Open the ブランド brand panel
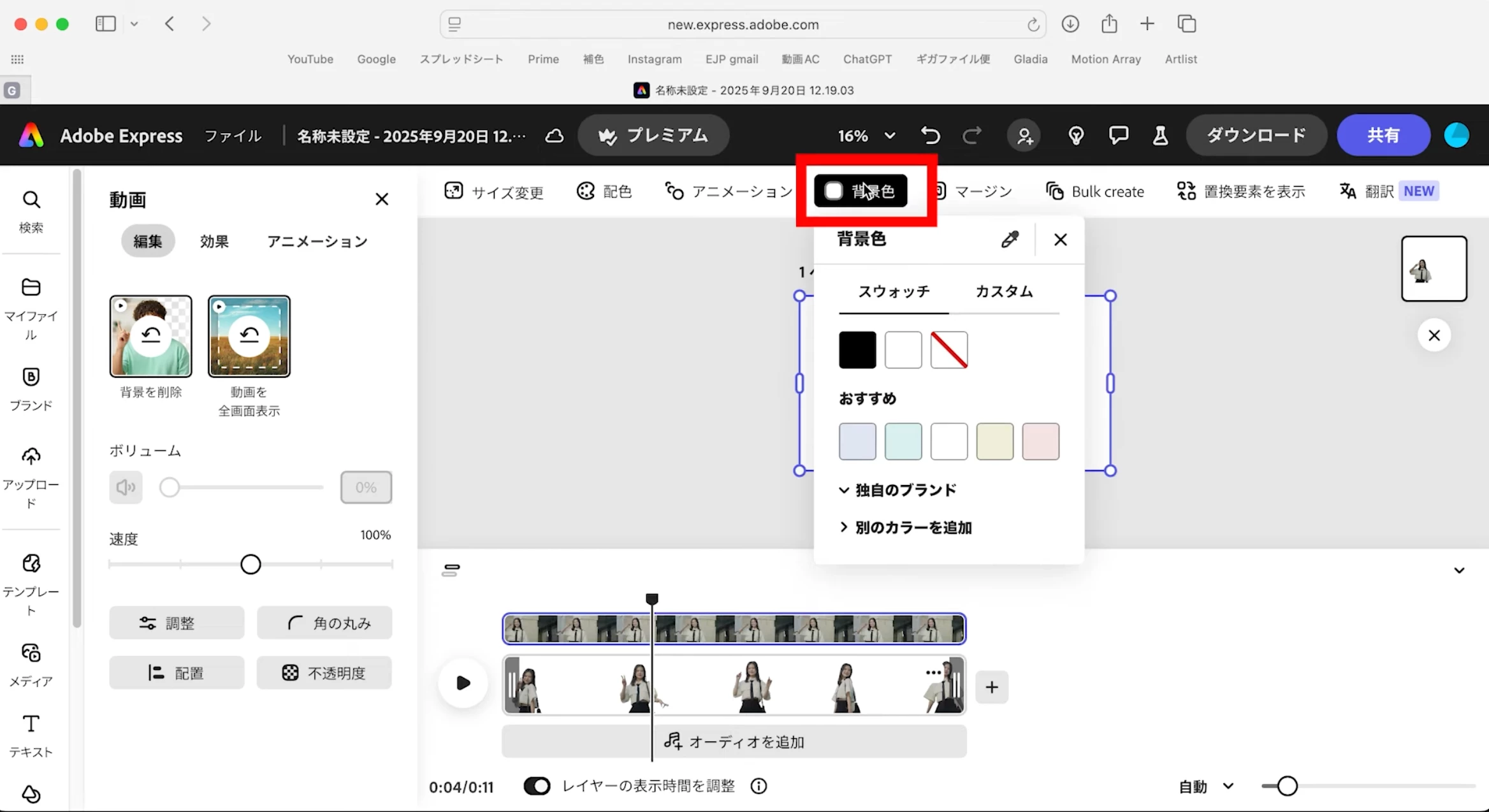The image size is (1489, 812). [31, 389]
